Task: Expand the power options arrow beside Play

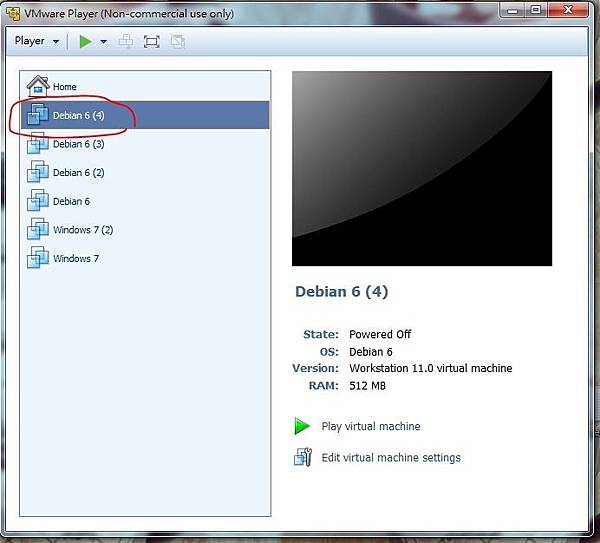Action: [103, 42]
